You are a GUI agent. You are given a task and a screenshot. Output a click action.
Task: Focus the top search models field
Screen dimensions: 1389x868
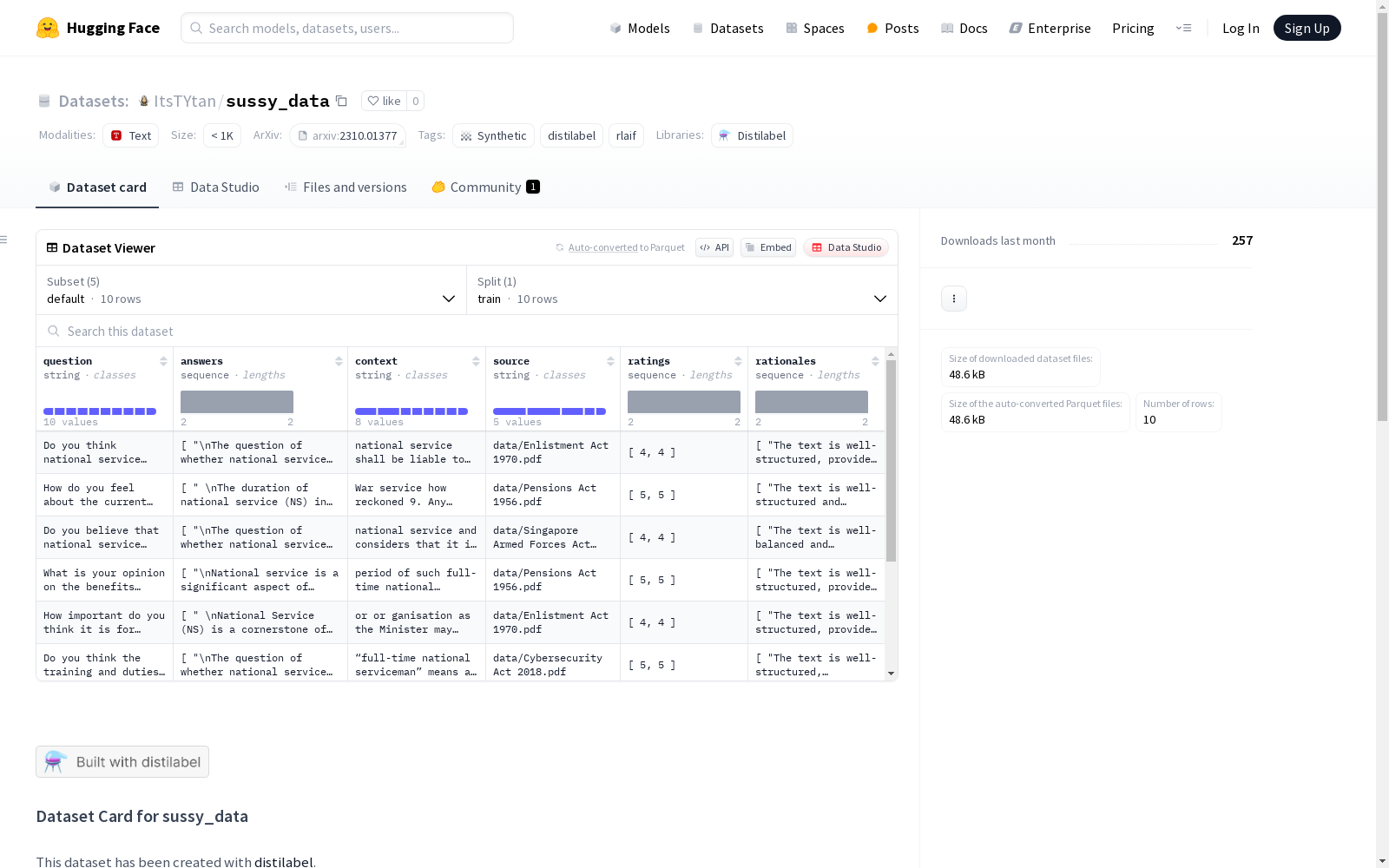(347, 28)
